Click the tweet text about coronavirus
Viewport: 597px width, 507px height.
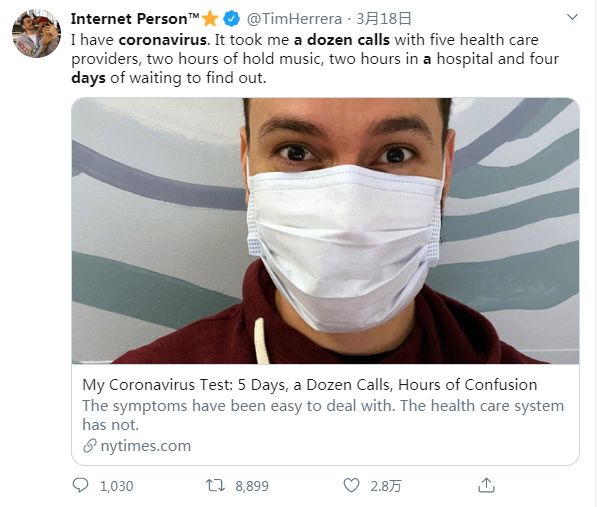tap(315, 59)
